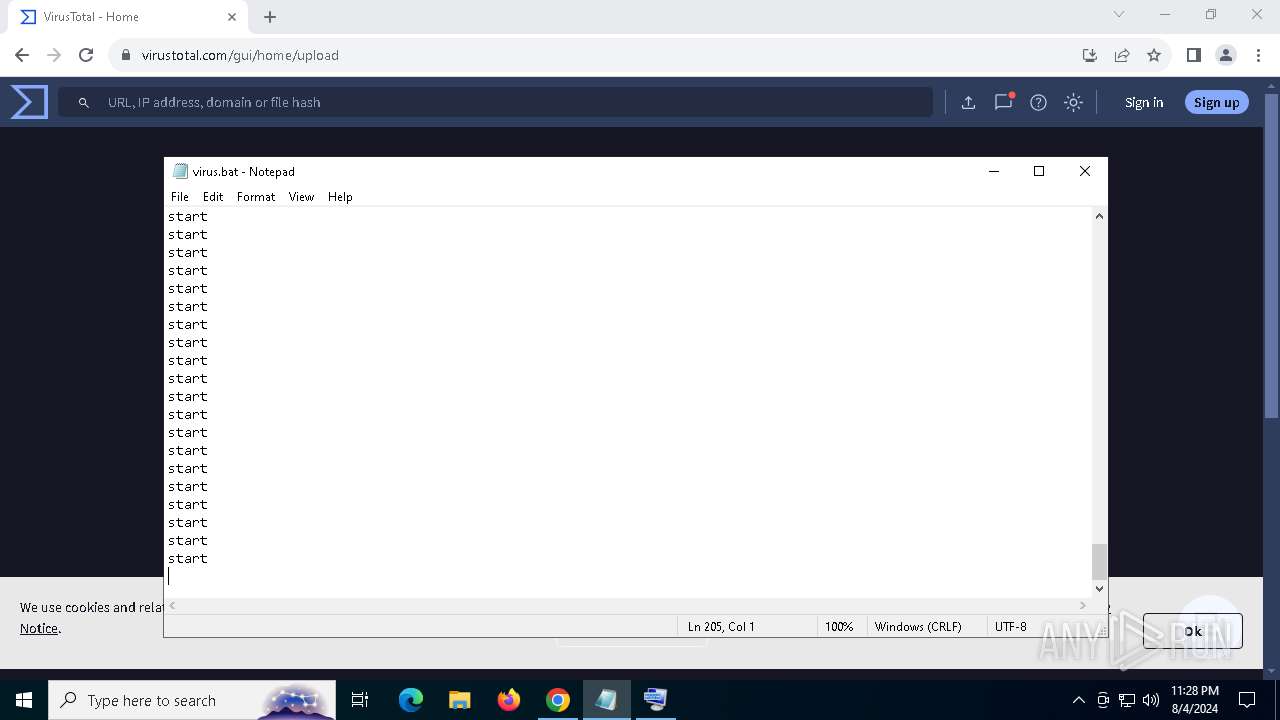Open a new Chrome tab
Viewport: 1280px width, 720px height.
coord(270,17)
